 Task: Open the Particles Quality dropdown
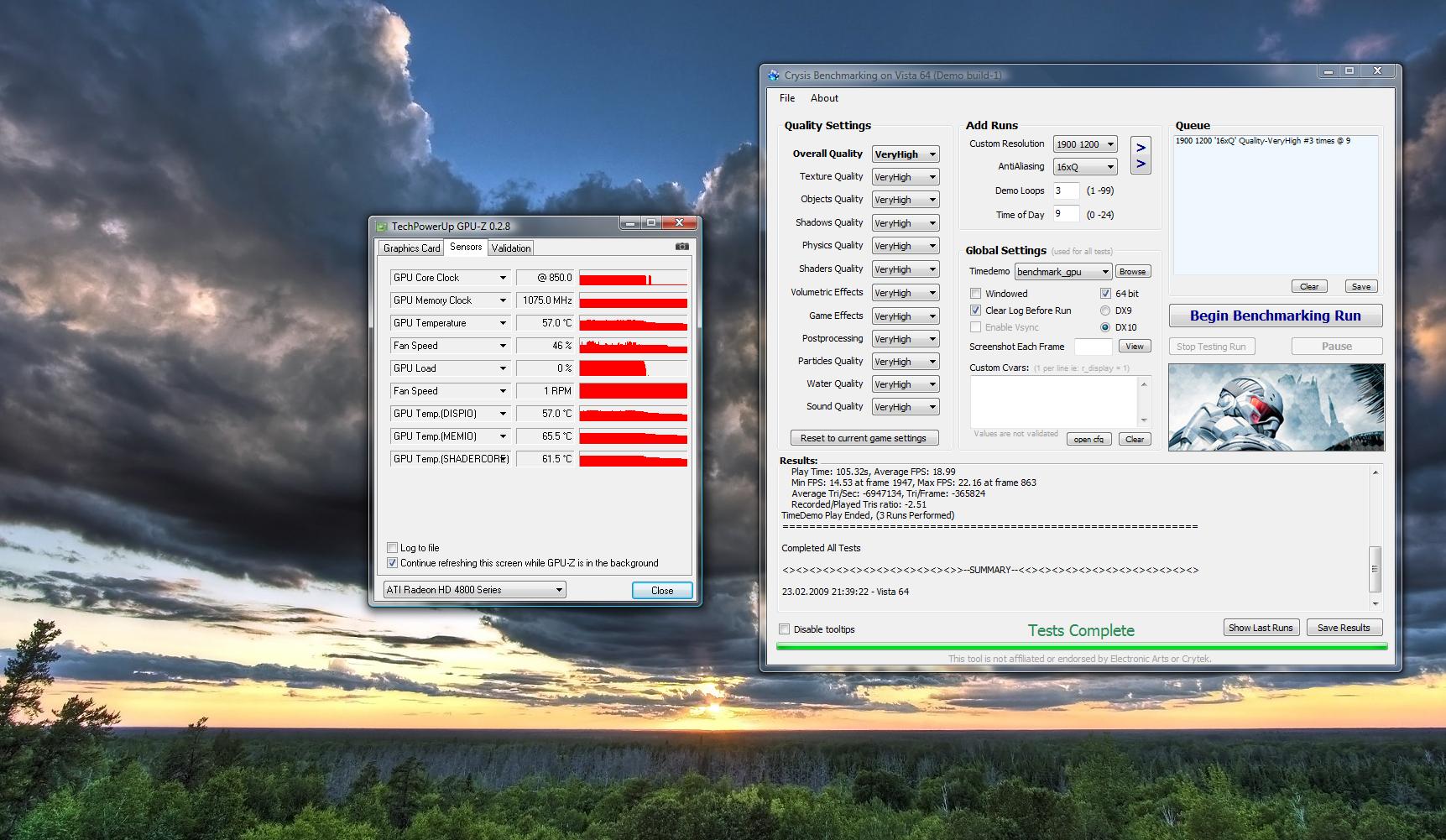[x=906, y=362]
